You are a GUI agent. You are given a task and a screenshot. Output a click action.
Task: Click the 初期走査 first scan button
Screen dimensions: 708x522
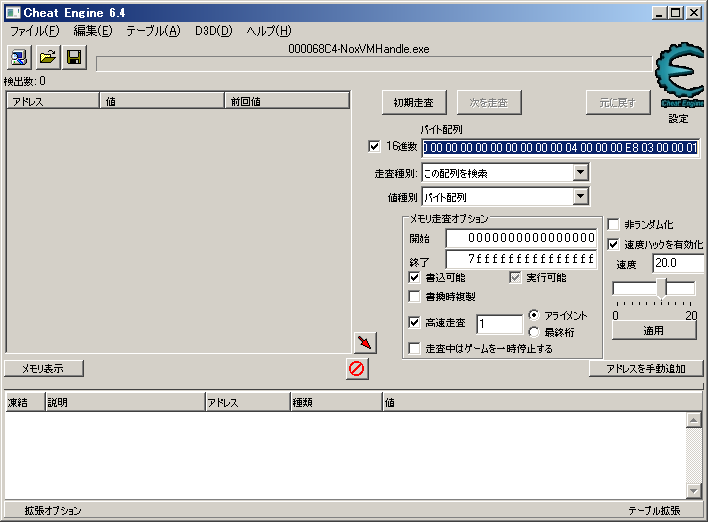(x=414, y=103)
